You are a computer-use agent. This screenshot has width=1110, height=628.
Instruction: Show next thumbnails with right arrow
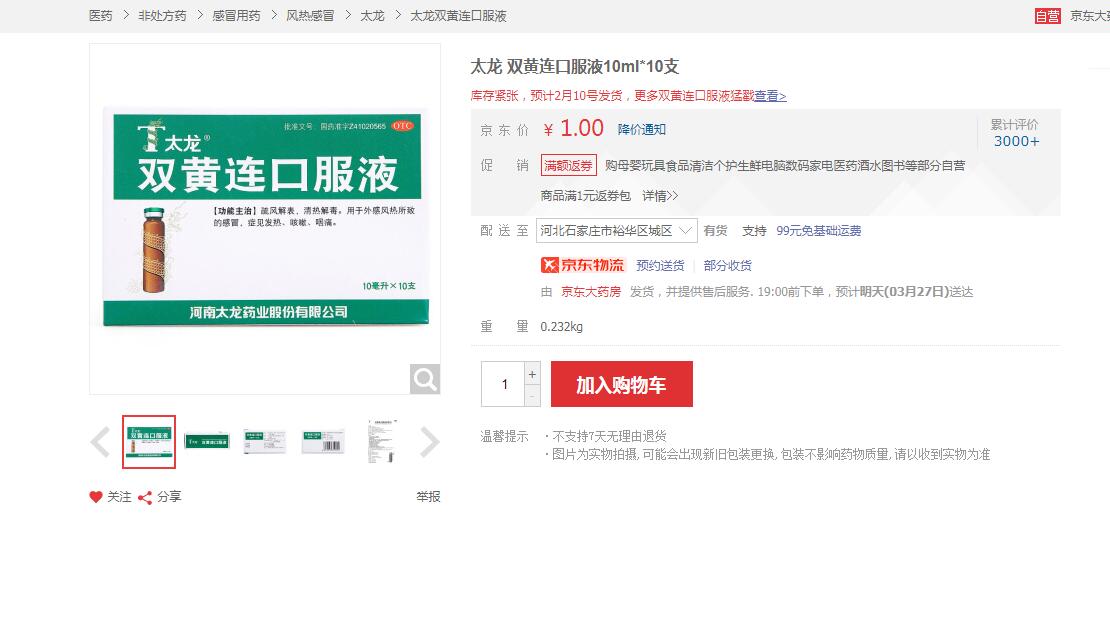(430, 443)
